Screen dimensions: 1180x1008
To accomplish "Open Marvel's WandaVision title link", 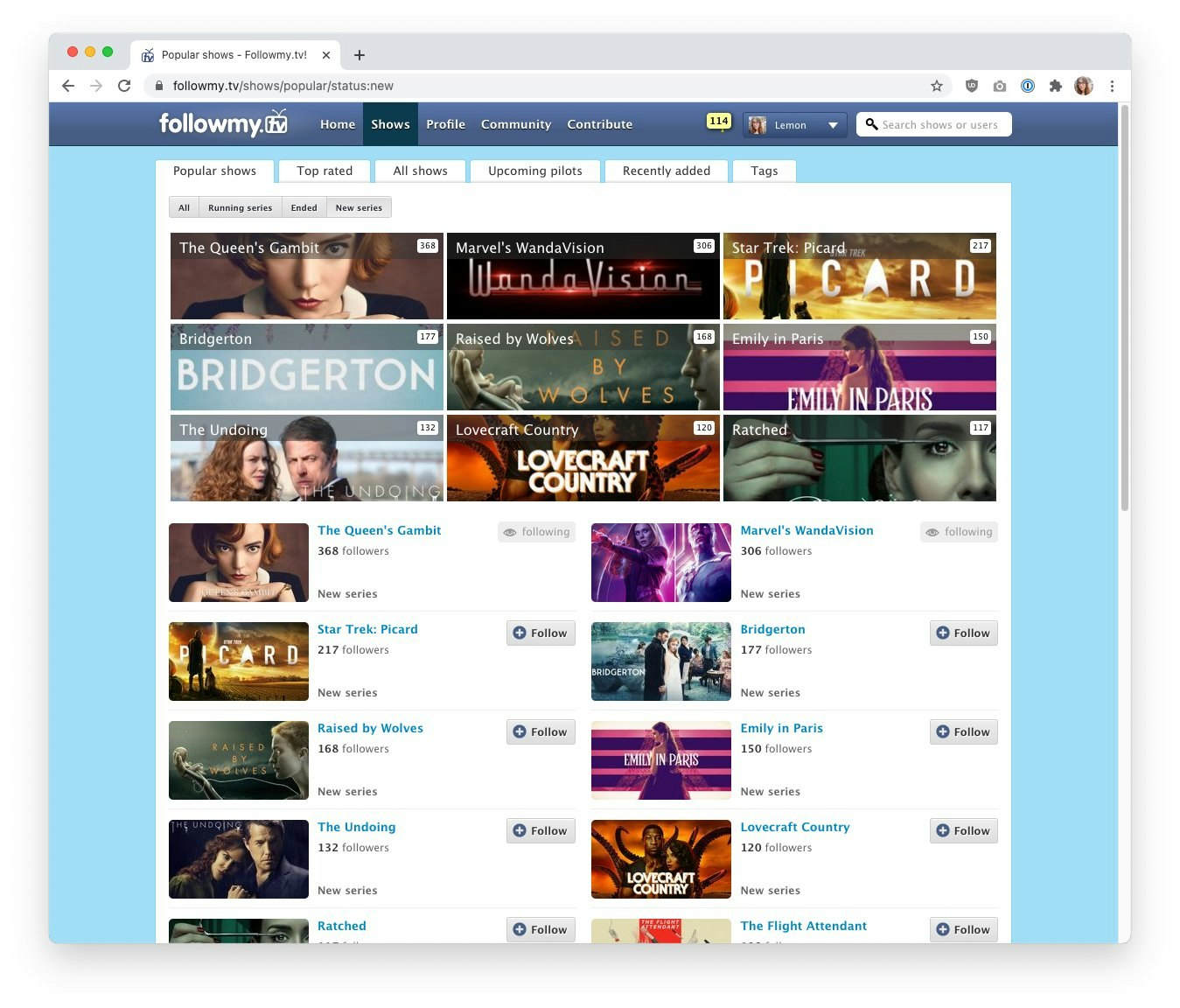I will click(x=806, y=530).
